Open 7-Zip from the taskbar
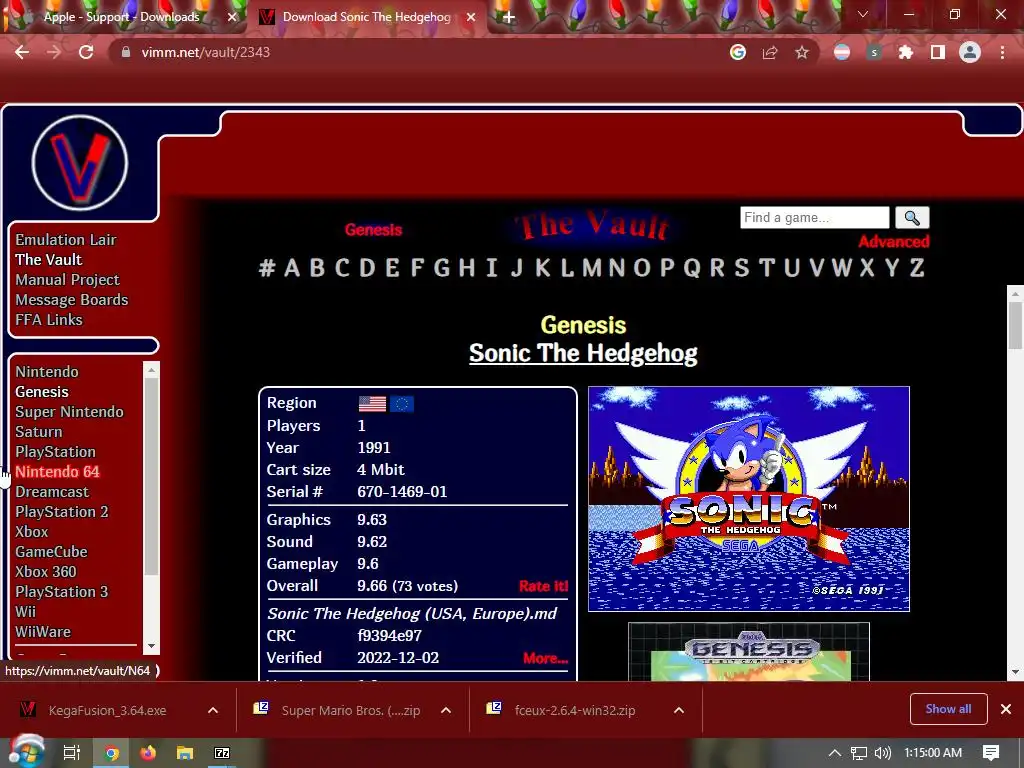Viewport: 1024px width, 768px height. coord(222,753)
